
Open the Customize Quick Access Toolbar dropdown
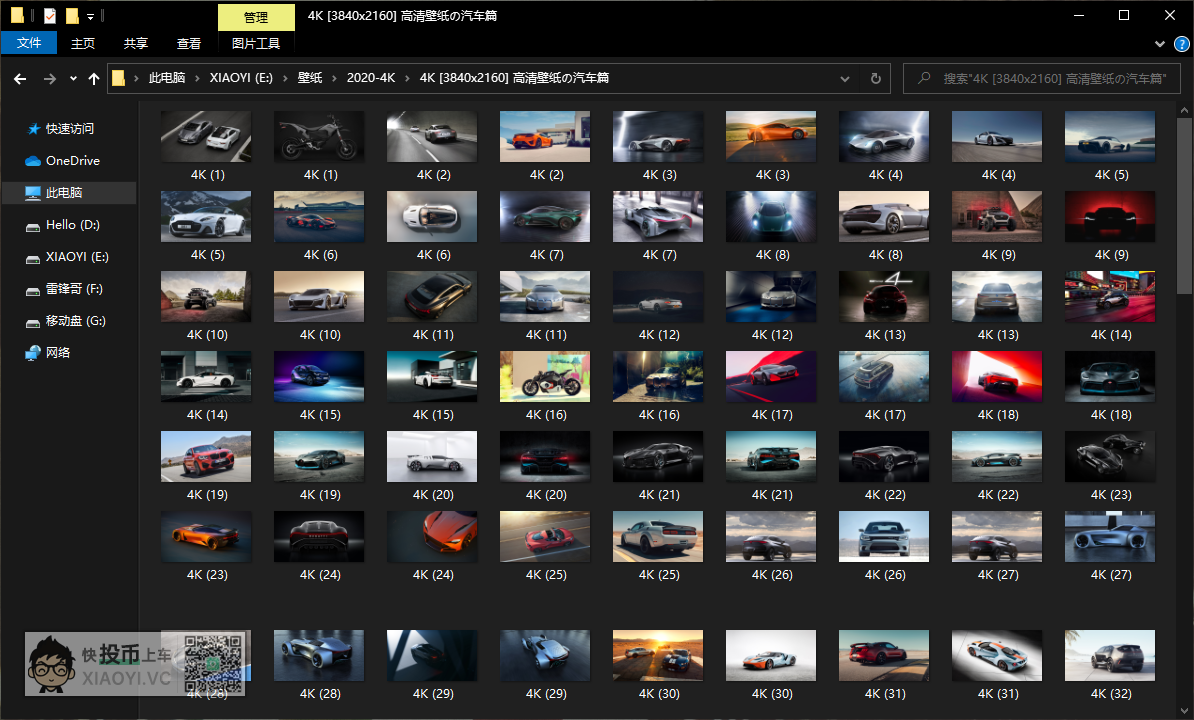click(91, 17)
